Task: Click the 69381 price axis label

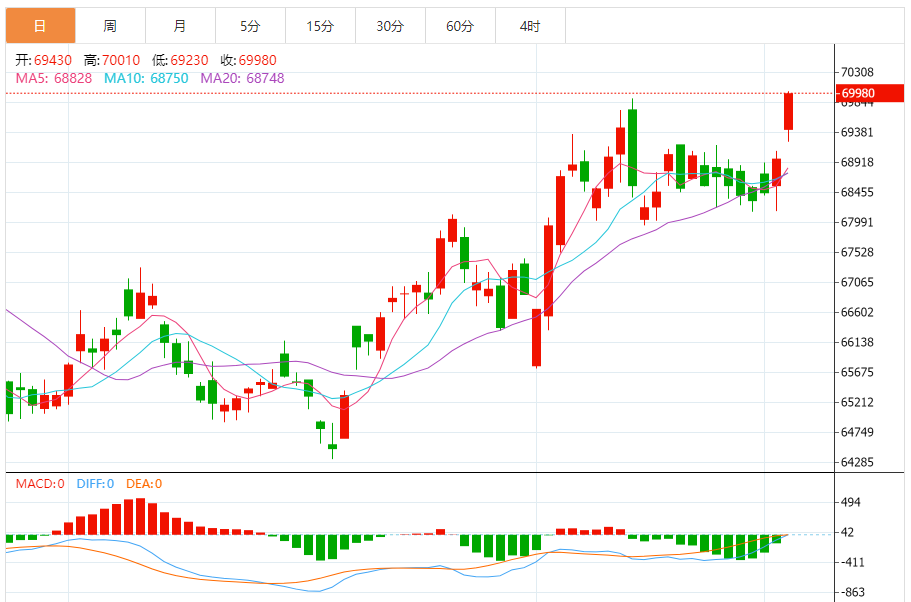Action: [857, 132]
